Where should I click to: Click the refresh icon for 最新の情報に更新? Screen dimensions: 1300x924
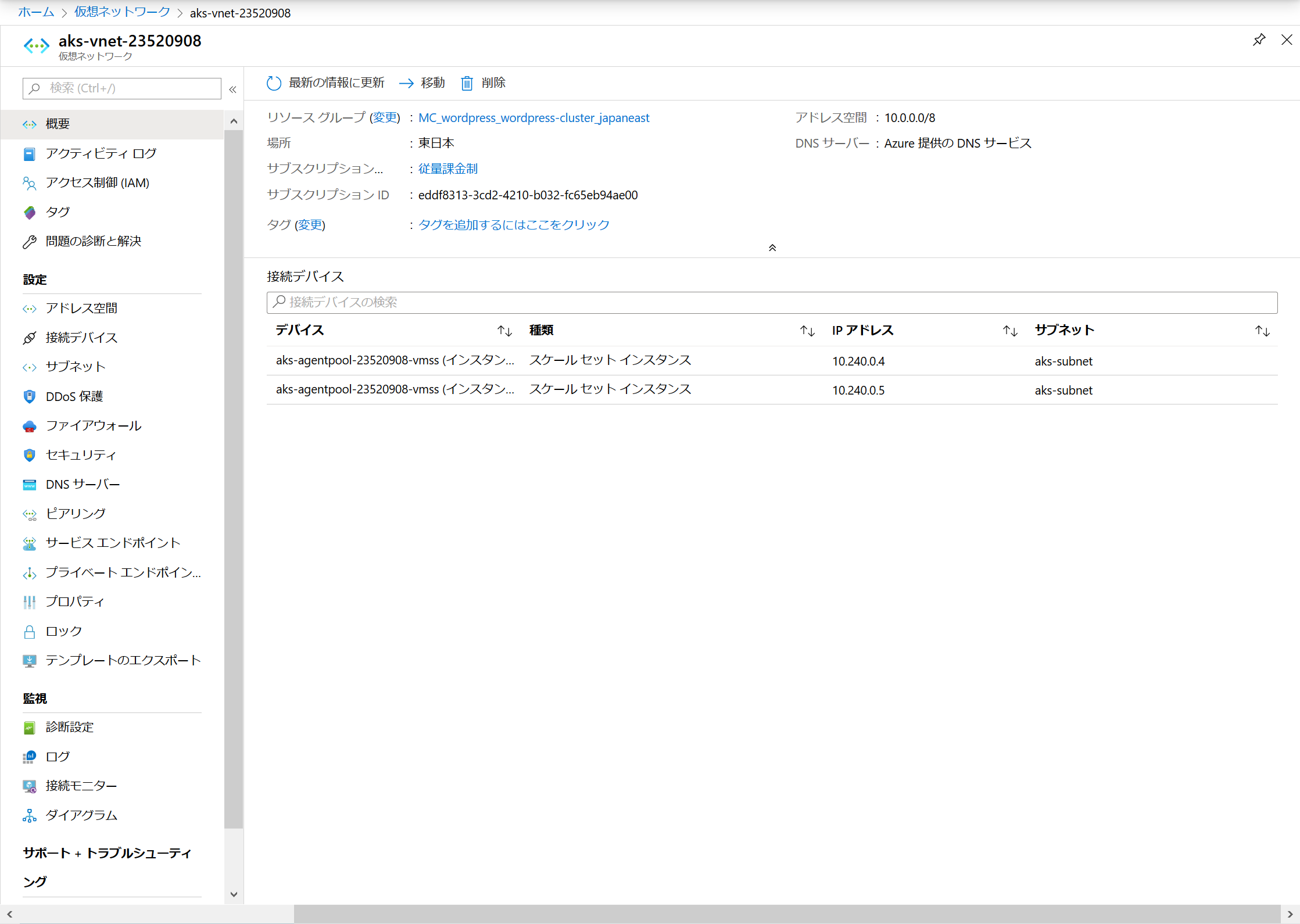click(x=274, y=83)
